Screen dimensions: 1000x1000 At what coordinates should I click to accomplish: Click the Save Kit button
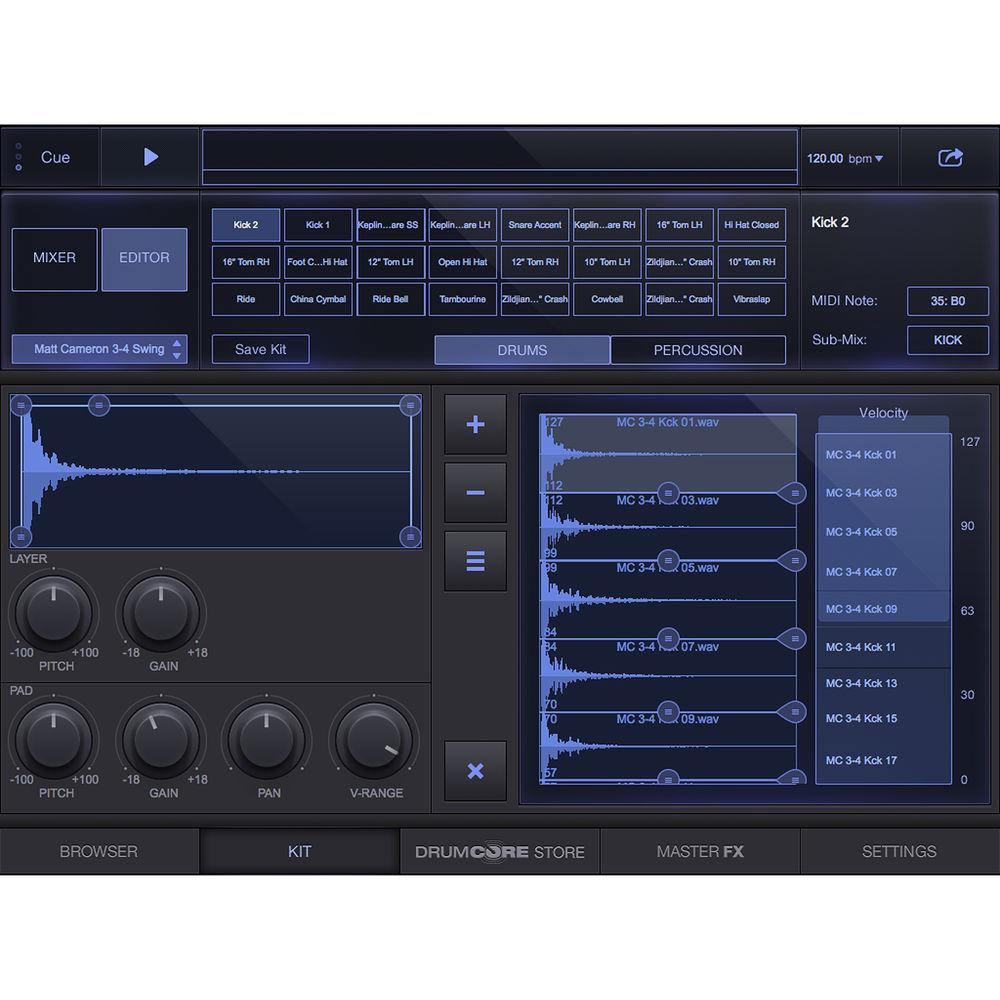click(x=260, y=349)
